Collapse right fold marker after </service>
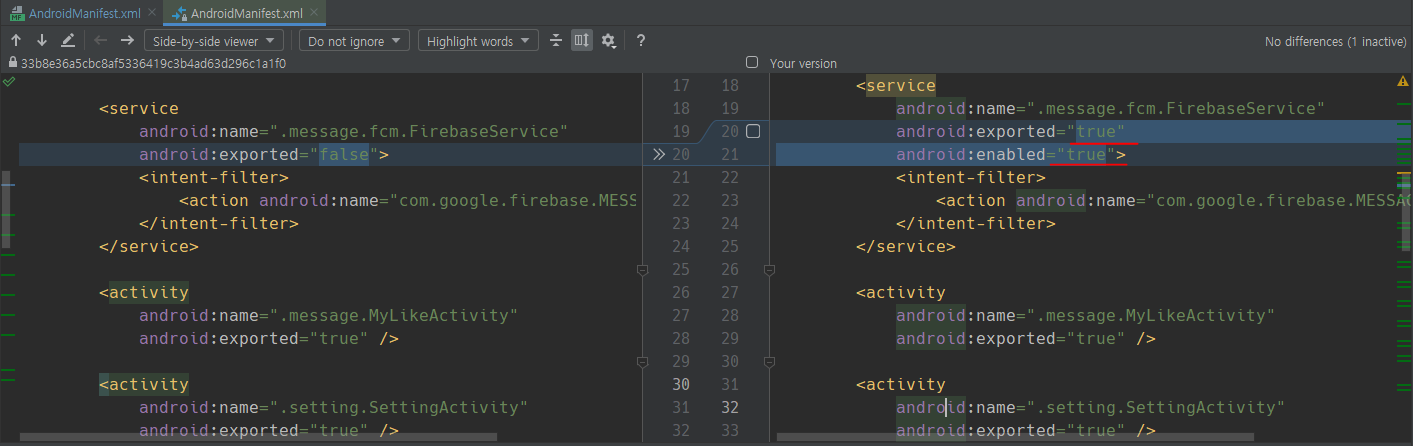Screen dimensions: 1413x446 coord(768,269)
